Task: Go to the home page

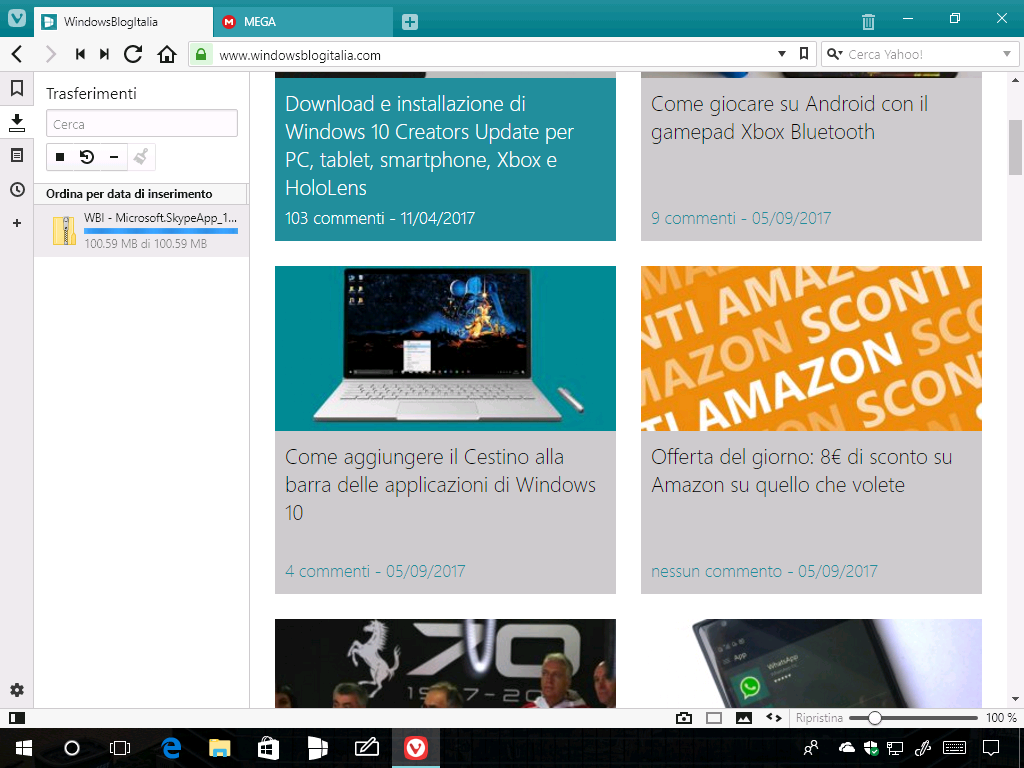Action: point(167,54)
